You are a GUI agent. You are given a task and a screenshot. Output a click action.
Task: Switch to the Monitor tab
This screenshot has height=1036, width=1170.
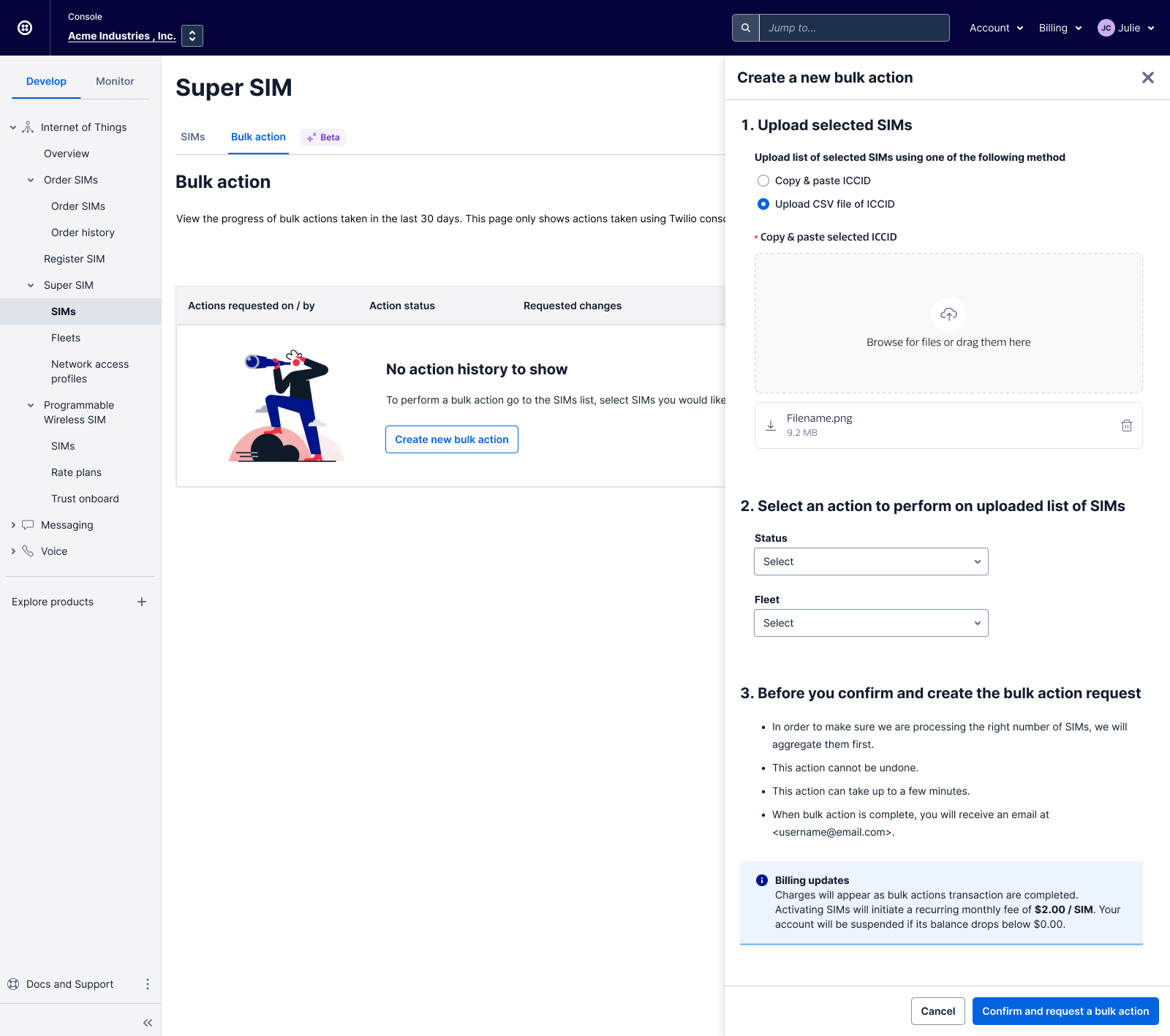tap(115, 81)
